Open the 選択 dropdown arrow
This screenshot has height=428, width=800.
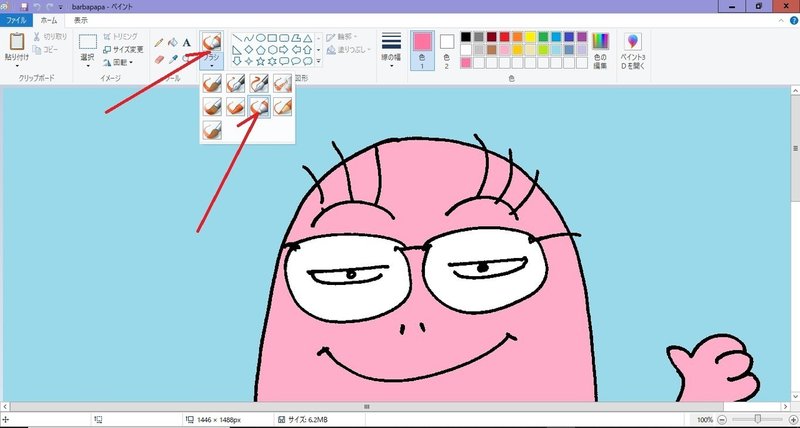[88, 66]
